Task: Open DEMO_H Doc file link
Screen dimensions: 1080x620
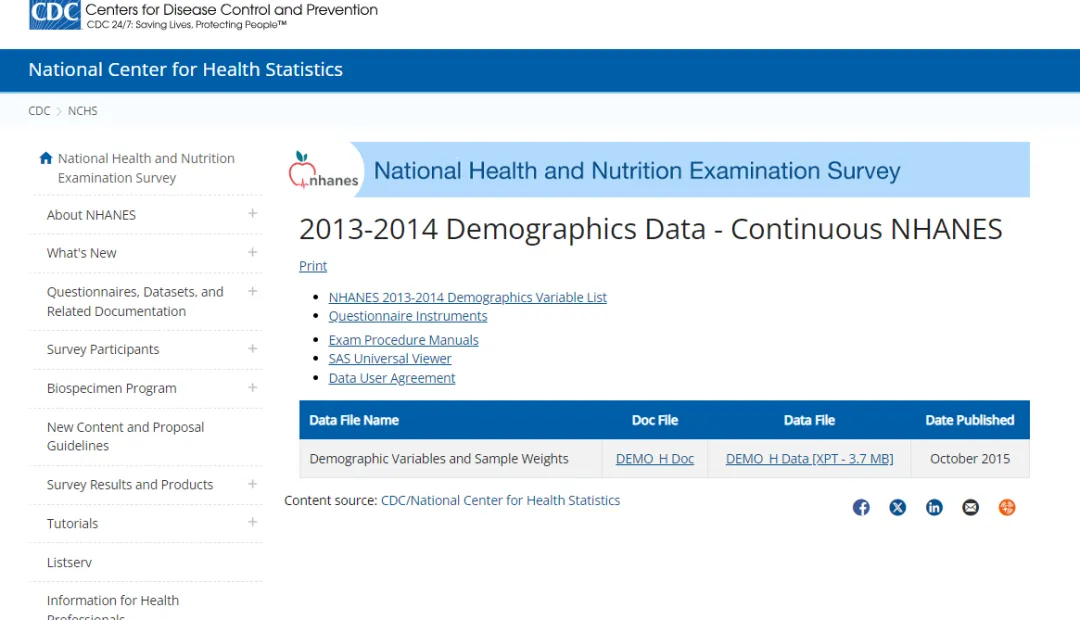Action: tap(654, 459)
